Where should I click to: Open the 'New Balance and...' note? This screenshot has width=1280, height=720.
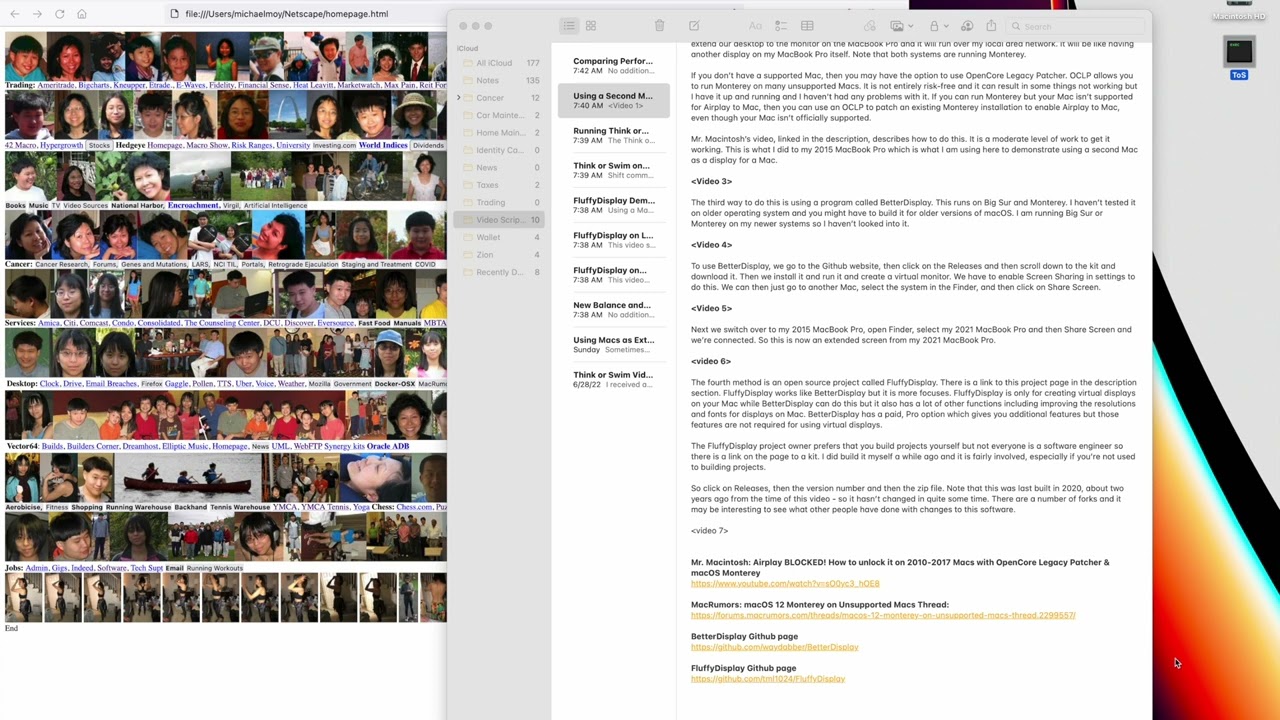tap(614, 310)
